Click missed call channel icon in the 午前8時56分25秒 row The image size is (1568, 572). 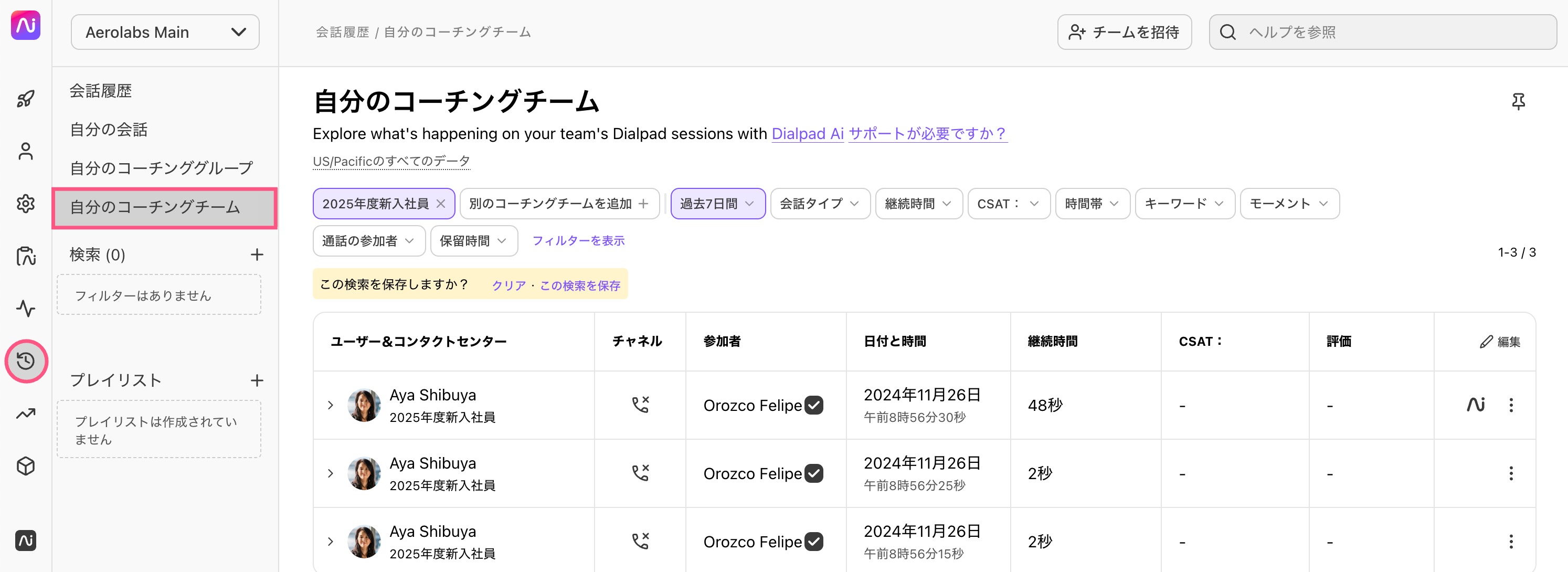(x=640, y=473)
